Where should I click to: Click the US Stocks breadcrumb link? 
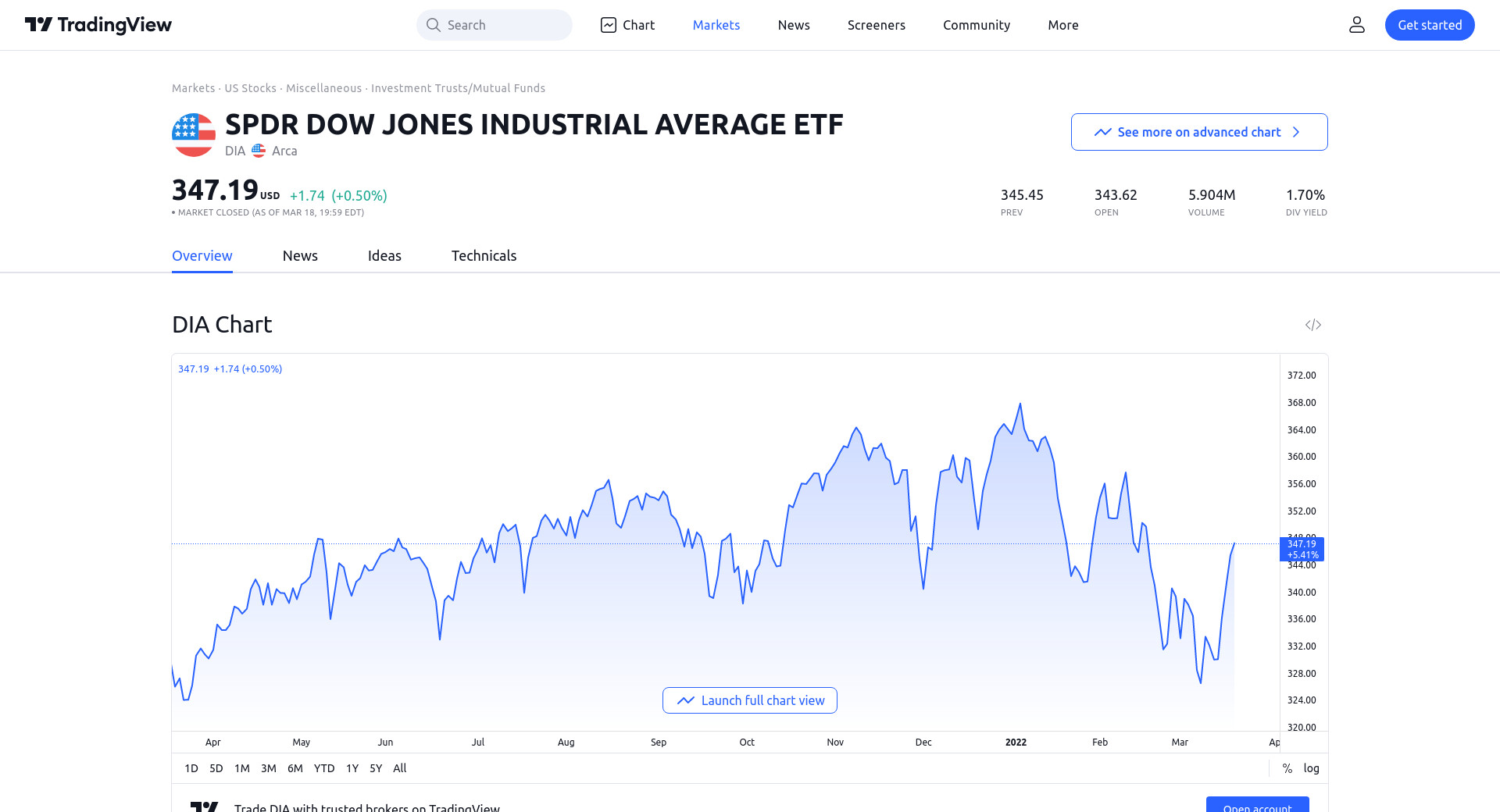250,88
